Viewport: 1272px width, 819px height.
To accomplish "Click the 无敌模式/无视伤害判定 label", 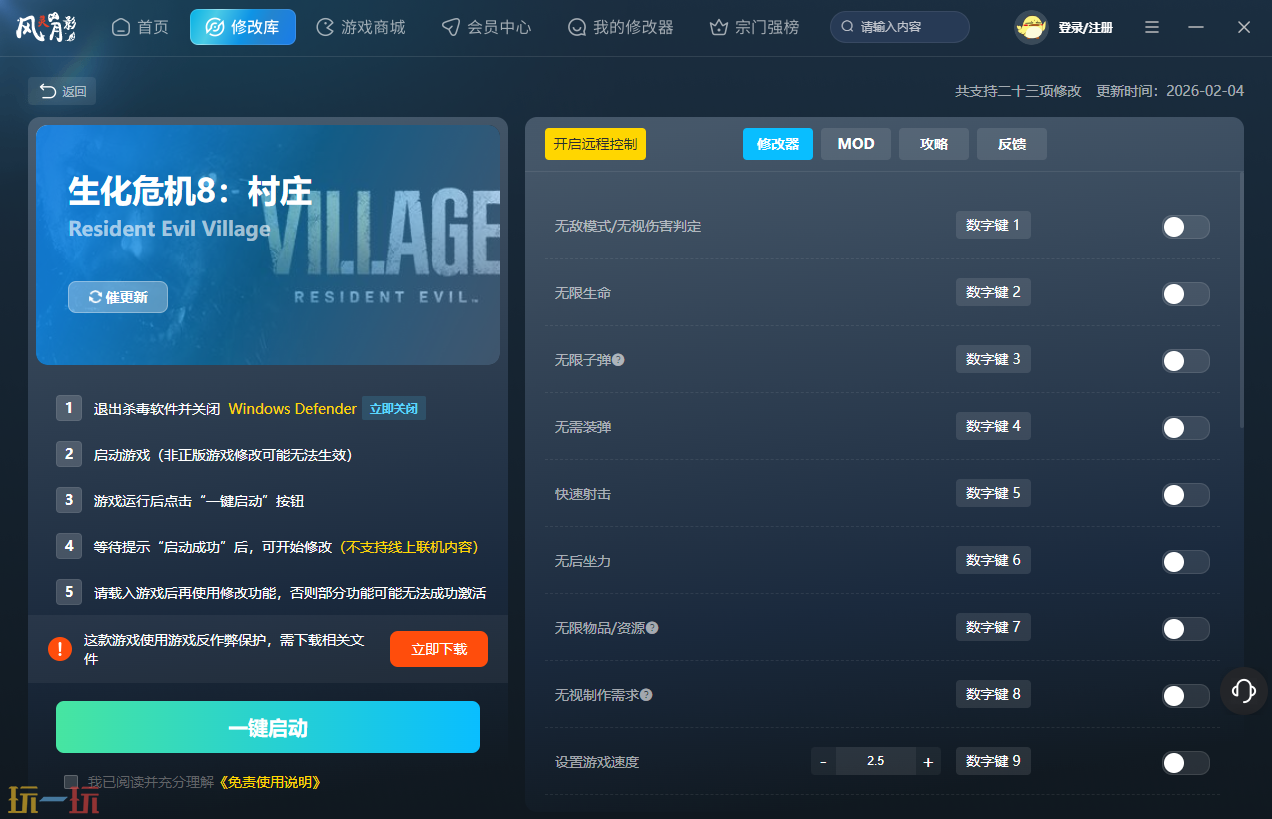I will click(x=628, y=227).
